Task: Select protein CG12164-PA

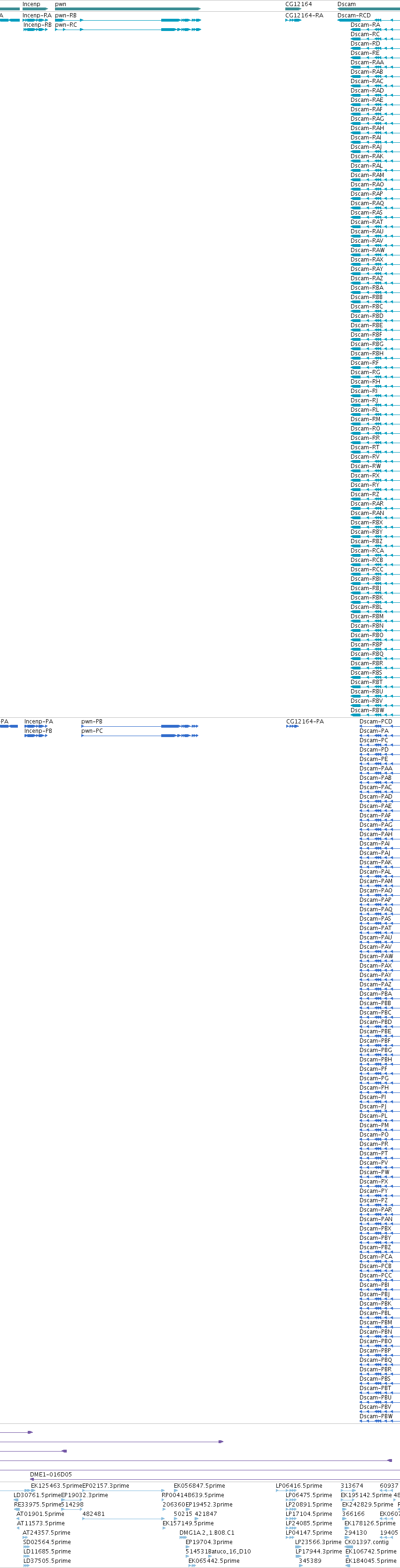Action: coord(305,721)
